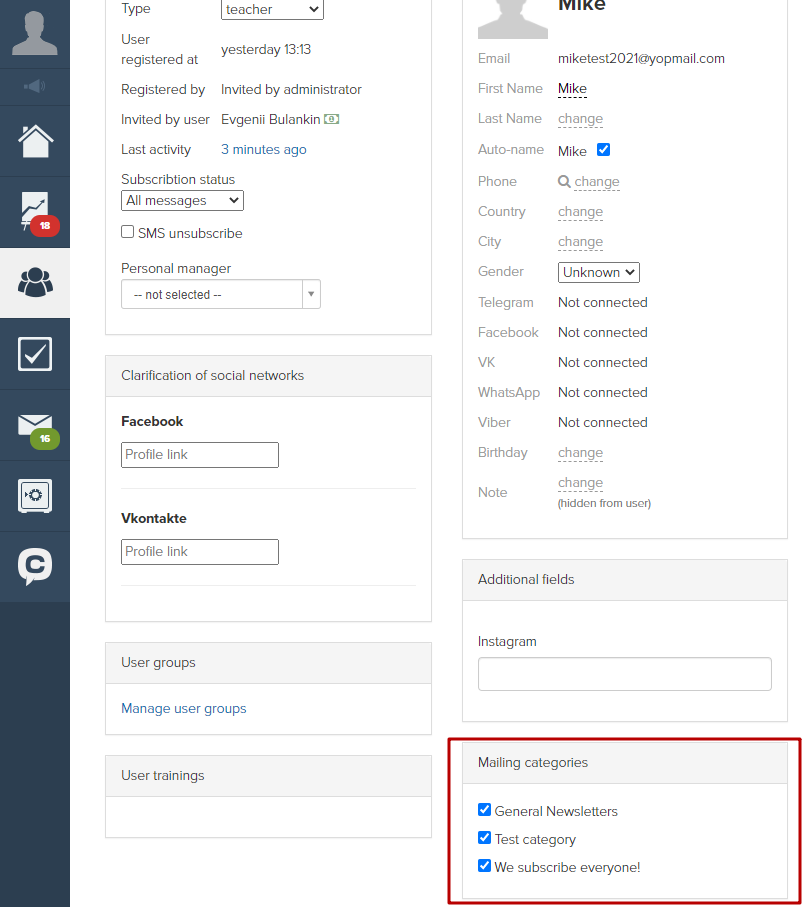
Task: Click change link for Last Name
Action: pyautogui.click(x=580, y=119)
